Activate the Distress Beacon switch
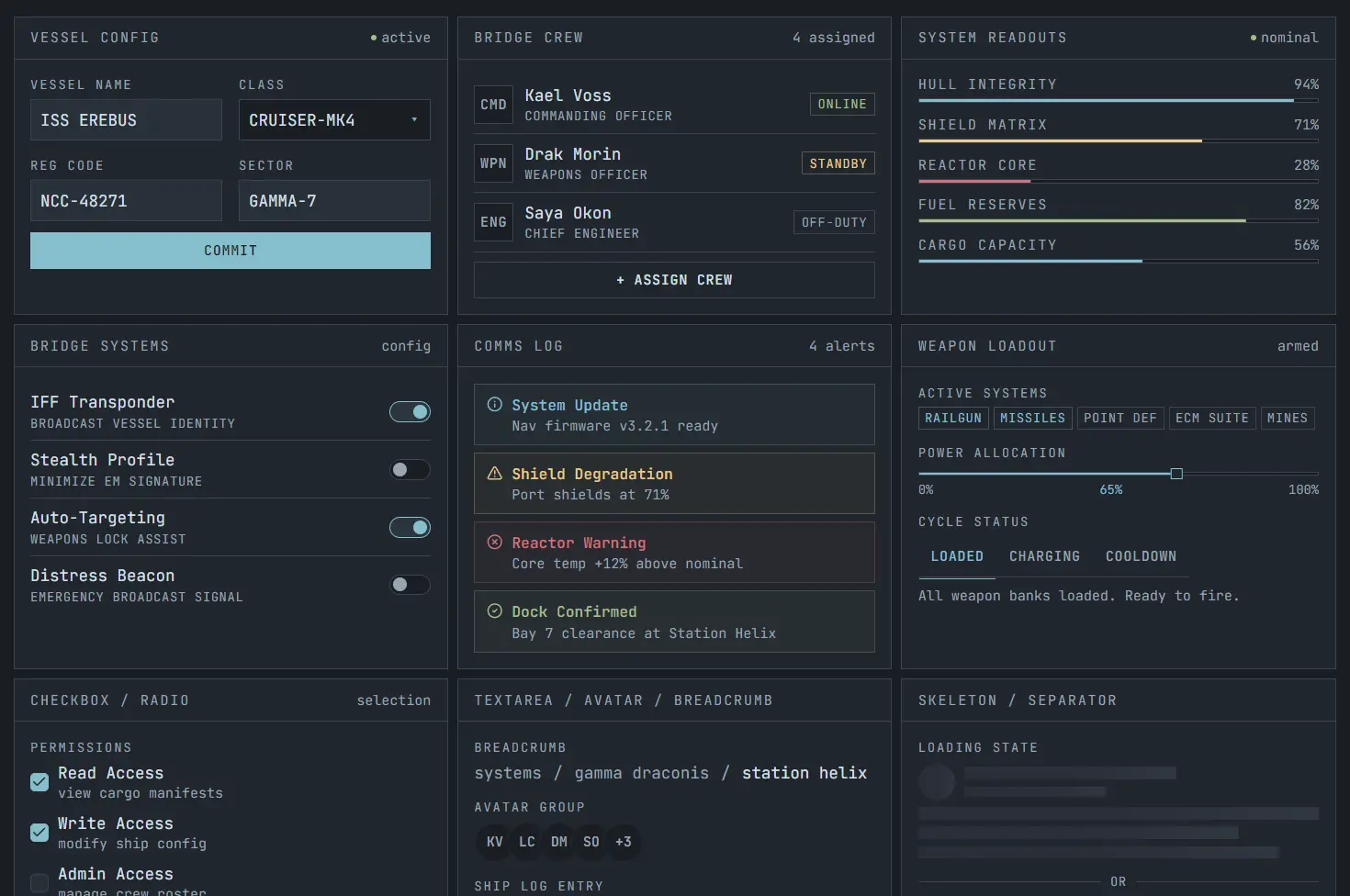1350x896 pixels. click(410, 585)
